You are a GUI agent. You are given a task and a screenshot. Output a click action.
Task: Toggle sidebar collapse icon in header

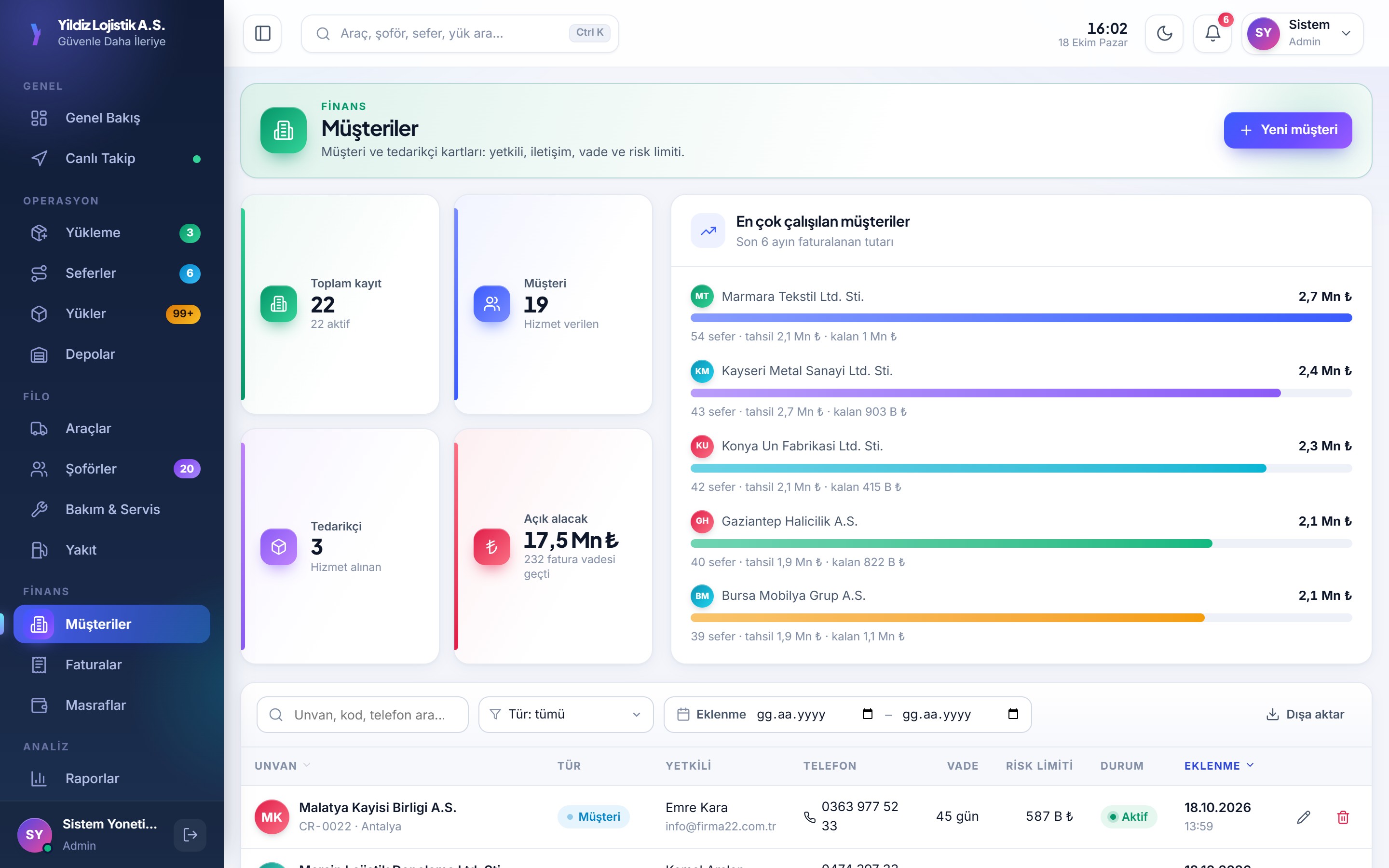point(262,33)
